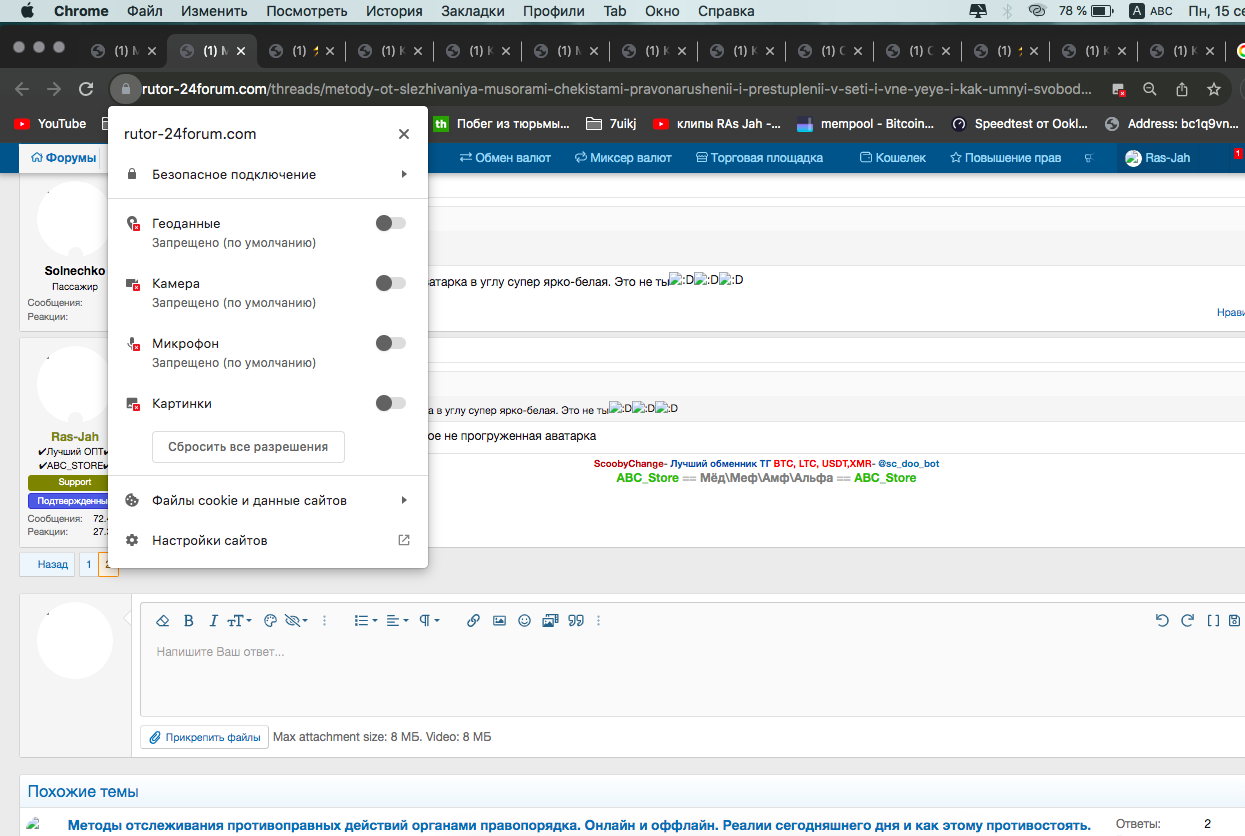The width and height of the screenshot is (1245, 836).
Task: Reload the page with the refresh icon
Action: click(86, 89)
